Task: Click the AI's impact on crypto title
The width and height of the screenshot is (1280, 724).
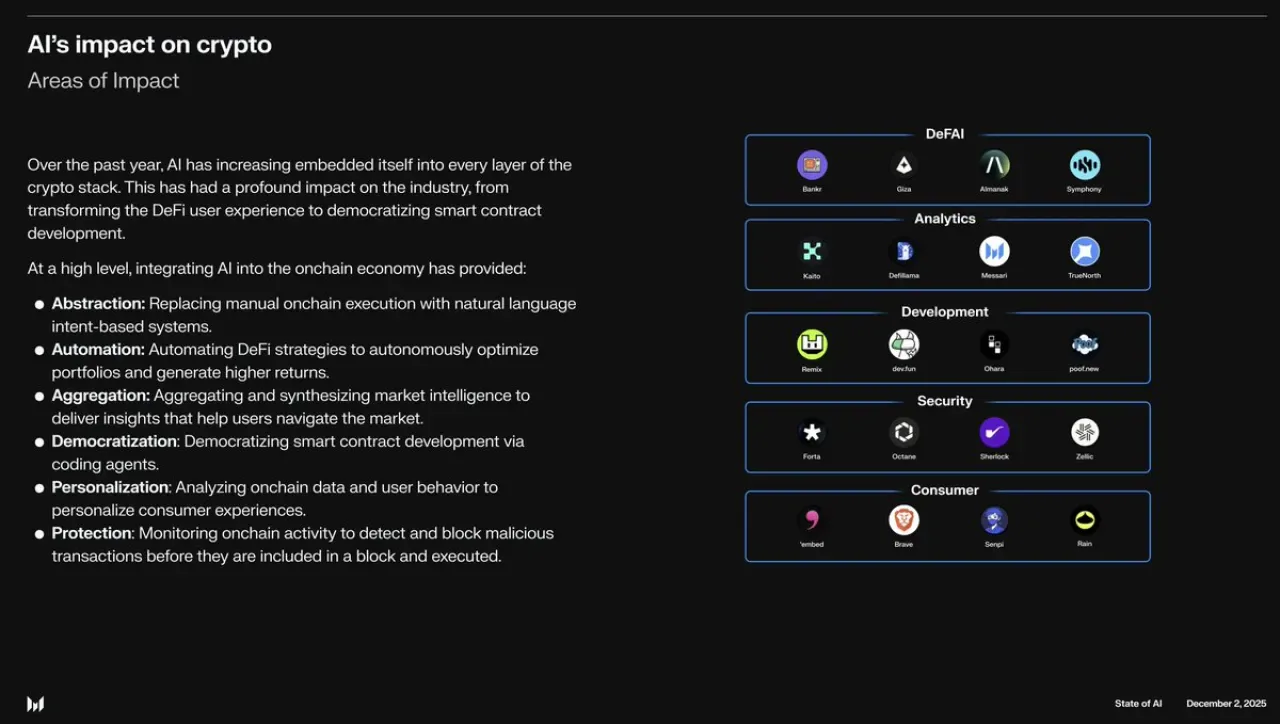Action: (x=150, y=45)
